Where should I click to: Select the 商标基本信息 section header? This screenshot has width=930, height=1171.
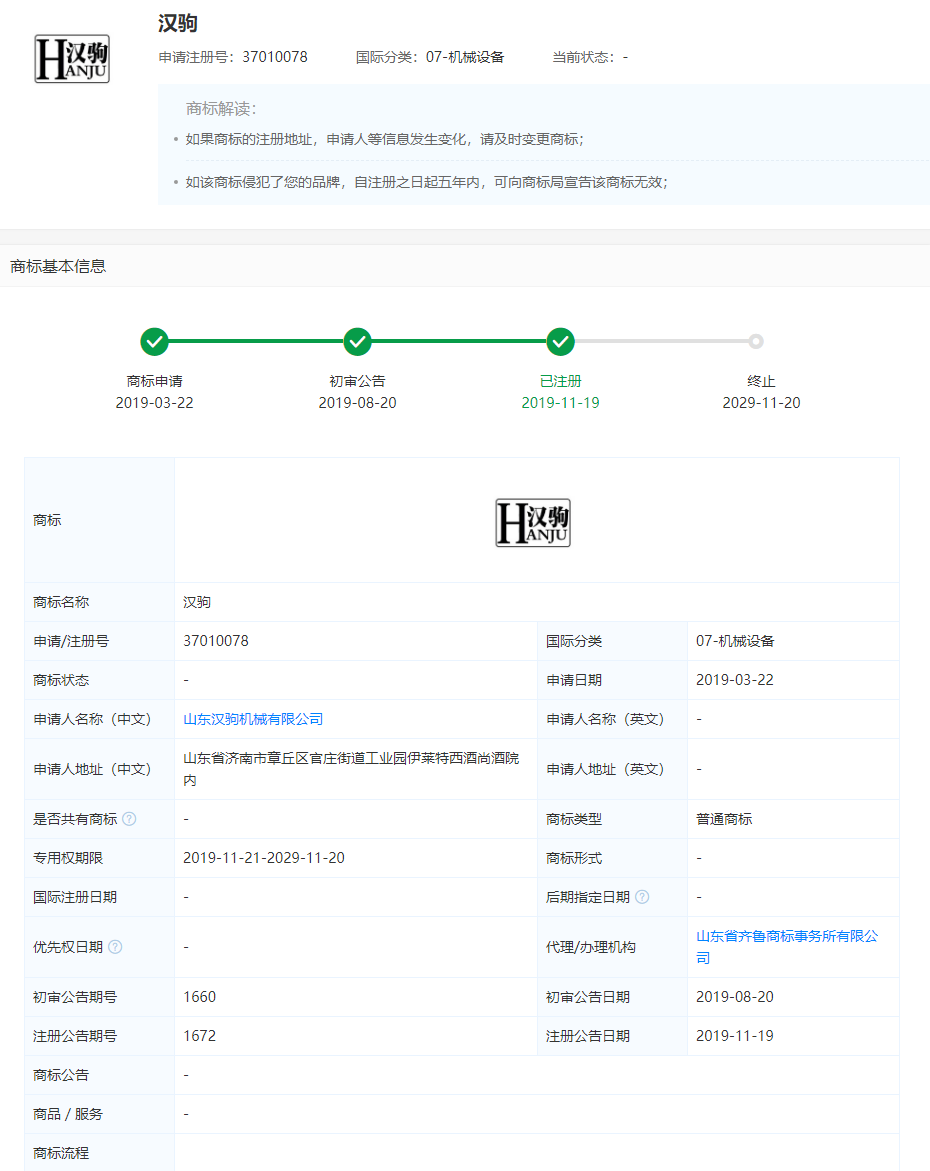click(x=58, y=266)
